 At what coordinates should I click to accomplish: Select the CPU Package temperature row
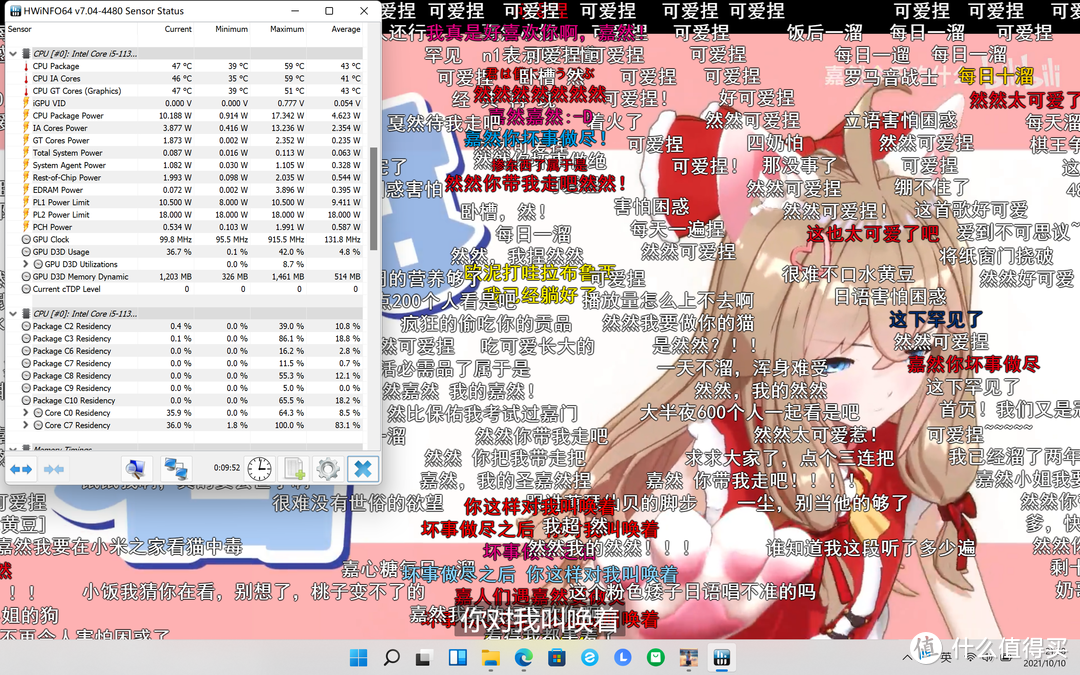pyautogui.click(x=185, y=66)
